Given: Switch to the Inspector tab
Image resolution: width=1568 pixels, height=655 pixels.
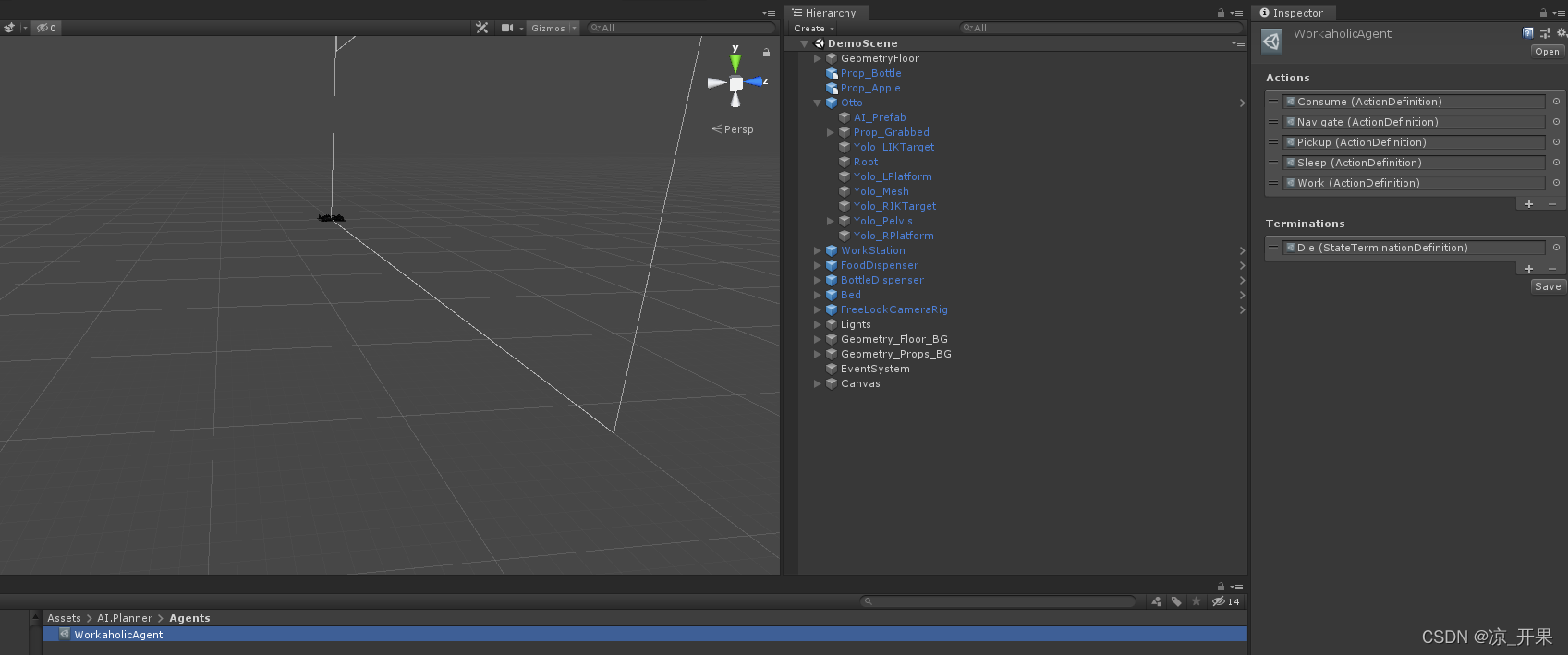Looking at the screenshot, I should tap(1292, 13).
